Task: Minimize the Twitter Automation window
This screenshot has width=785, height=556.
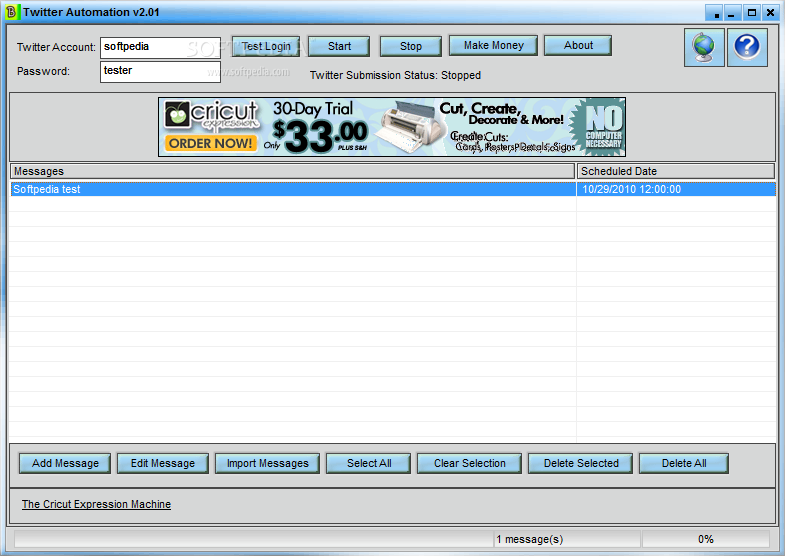Action: click(731, 13)
